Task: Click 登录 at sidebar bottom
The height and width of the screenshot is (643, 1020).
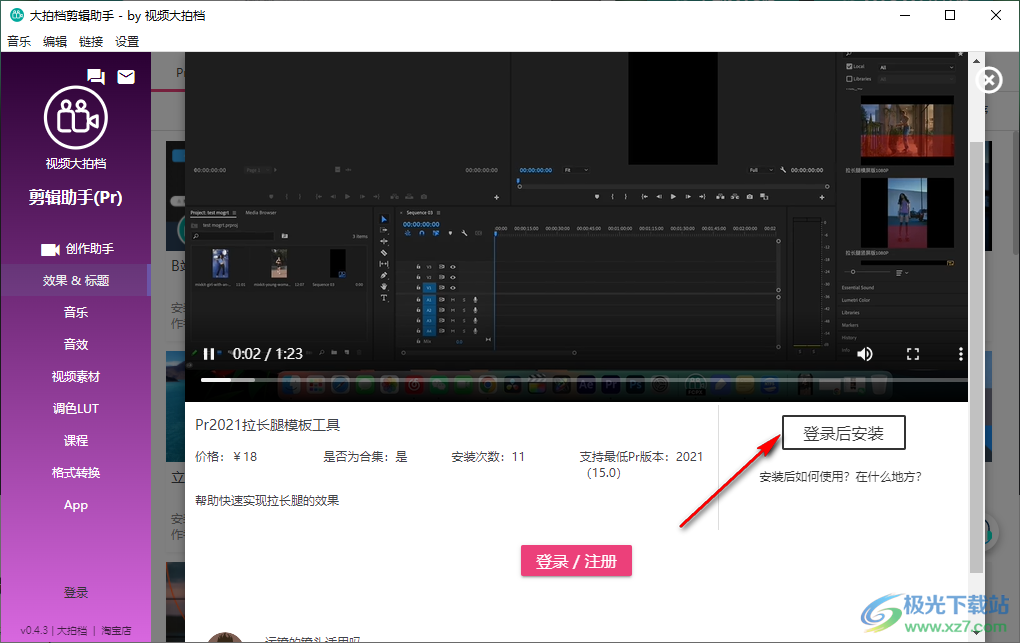Action: [x=76, y=592]
